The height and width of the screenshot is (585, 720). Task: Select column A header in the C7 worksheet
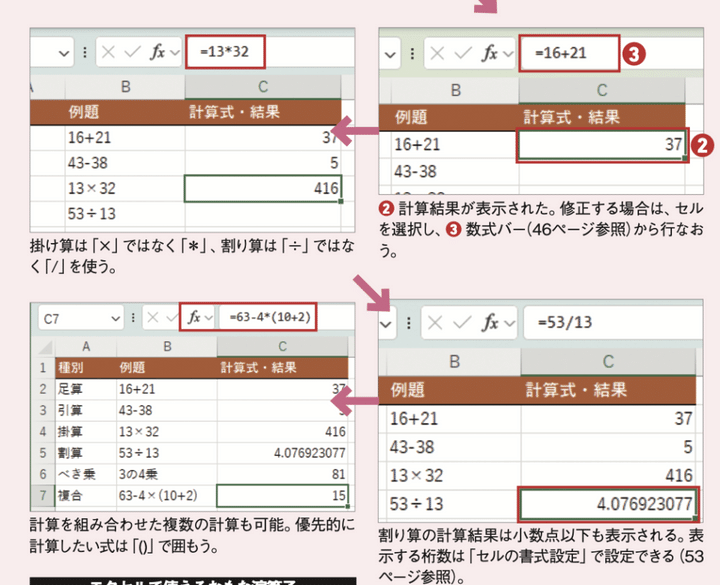(84, 343)
